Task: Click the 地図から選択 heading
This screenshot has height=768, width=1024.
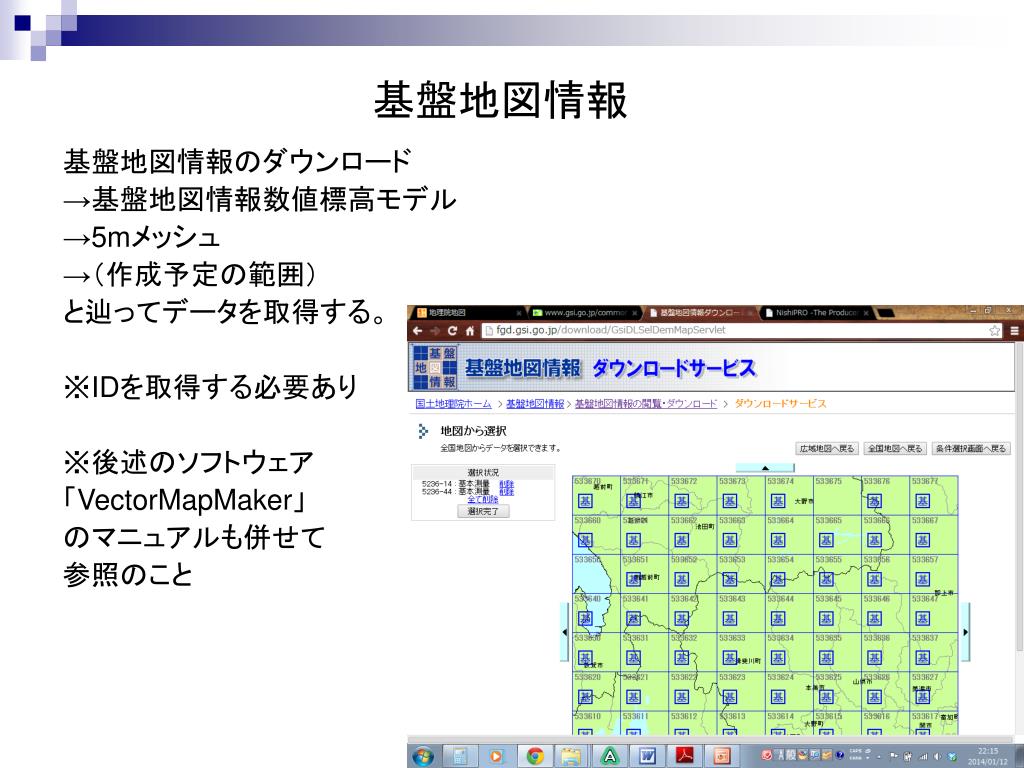Action: tap(473, 431)
